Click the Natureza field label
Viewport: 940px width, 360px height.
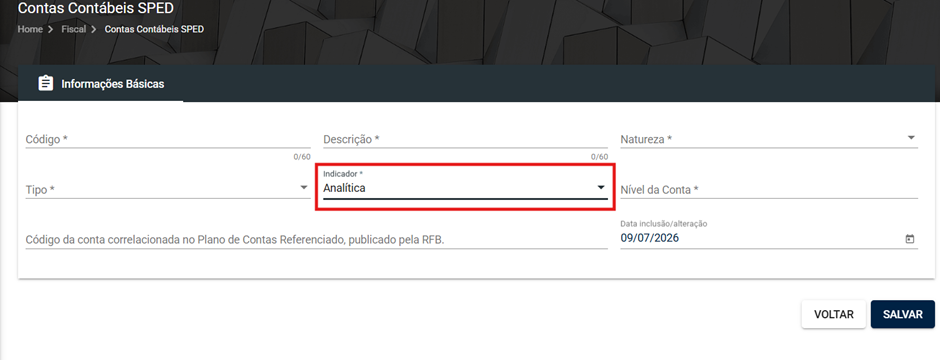tap(646, 140)
